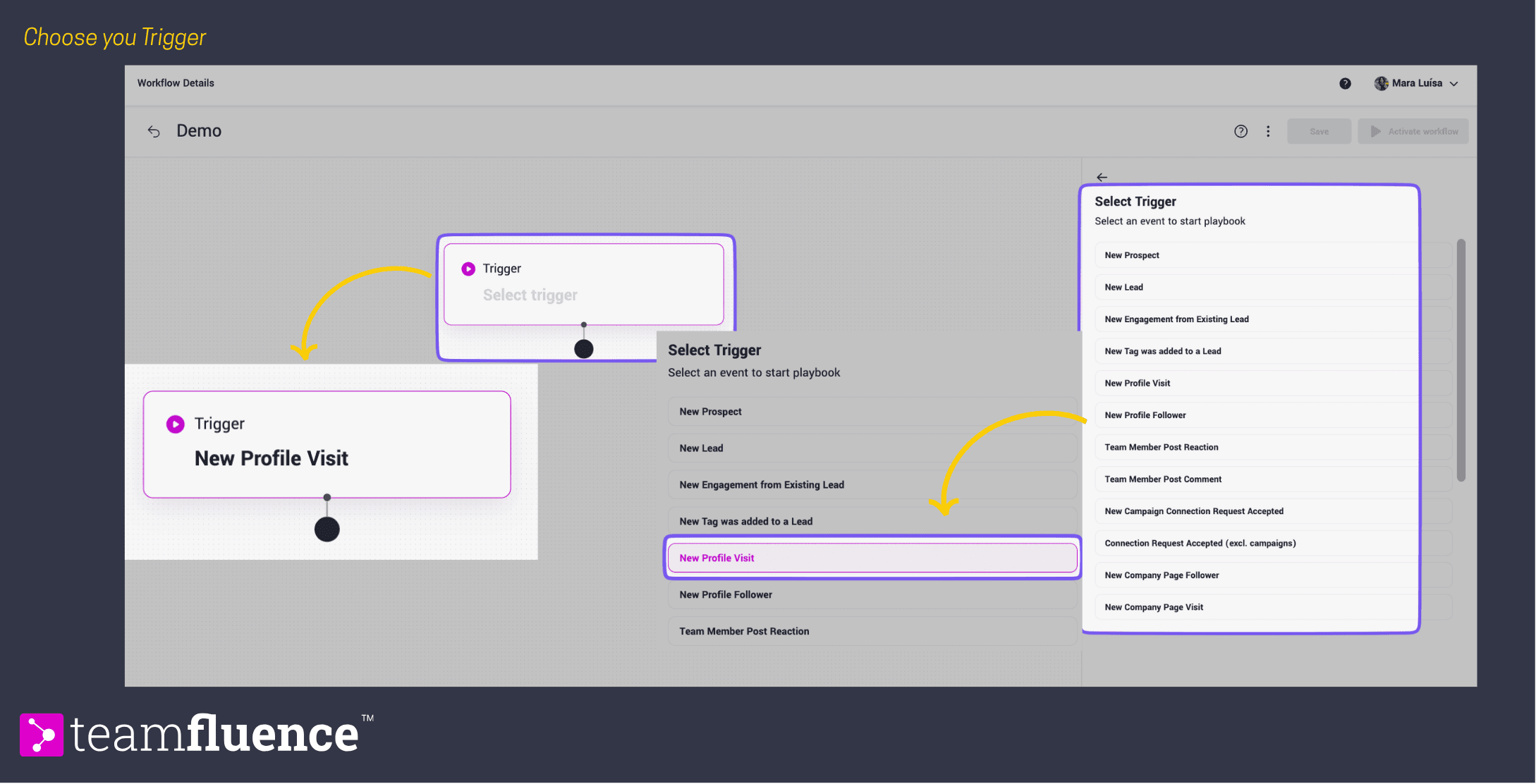Open the filled help icon in header
1536x784 pixels.
[1345, 83]
